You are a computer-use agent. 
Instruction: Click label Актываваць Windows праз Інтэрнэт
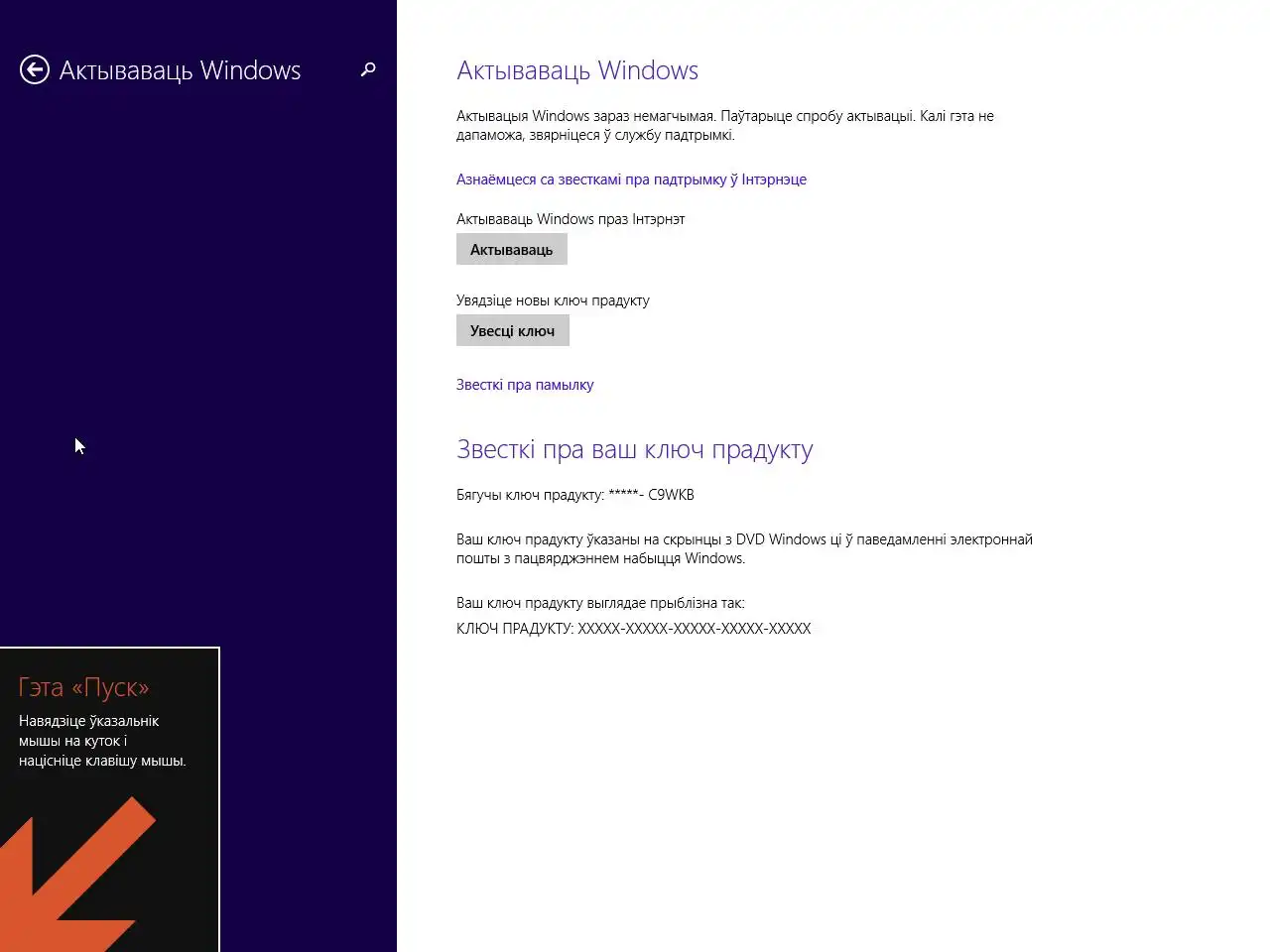[571, 219]
